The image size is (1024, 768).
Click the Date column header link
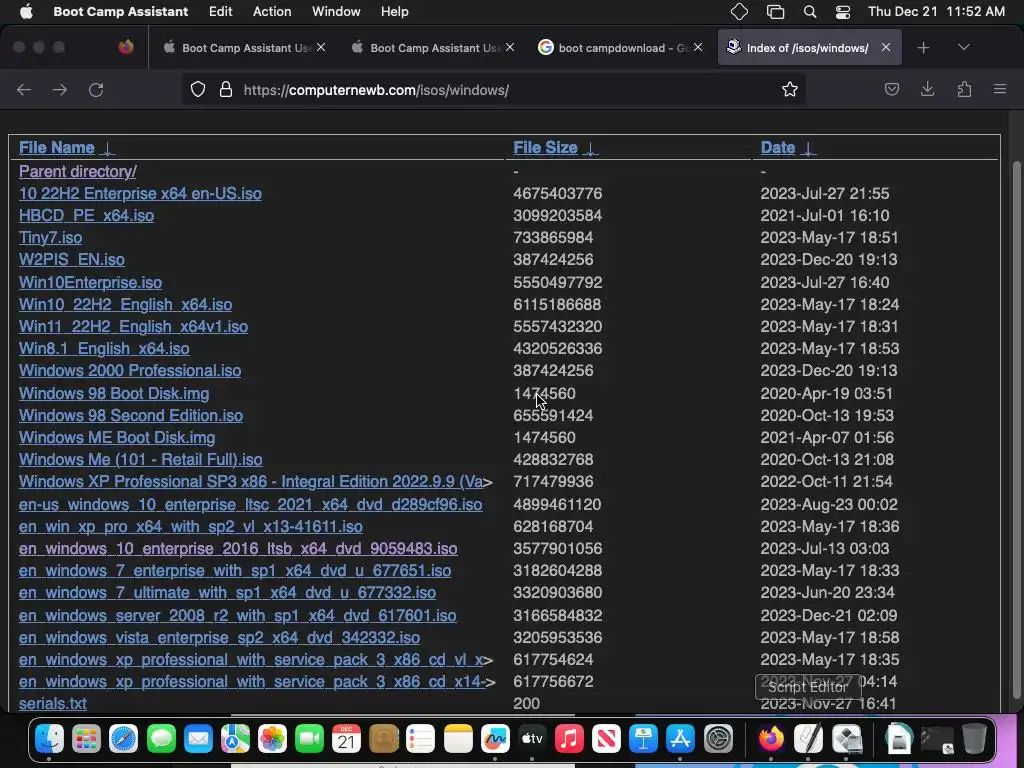pos(778,148)
